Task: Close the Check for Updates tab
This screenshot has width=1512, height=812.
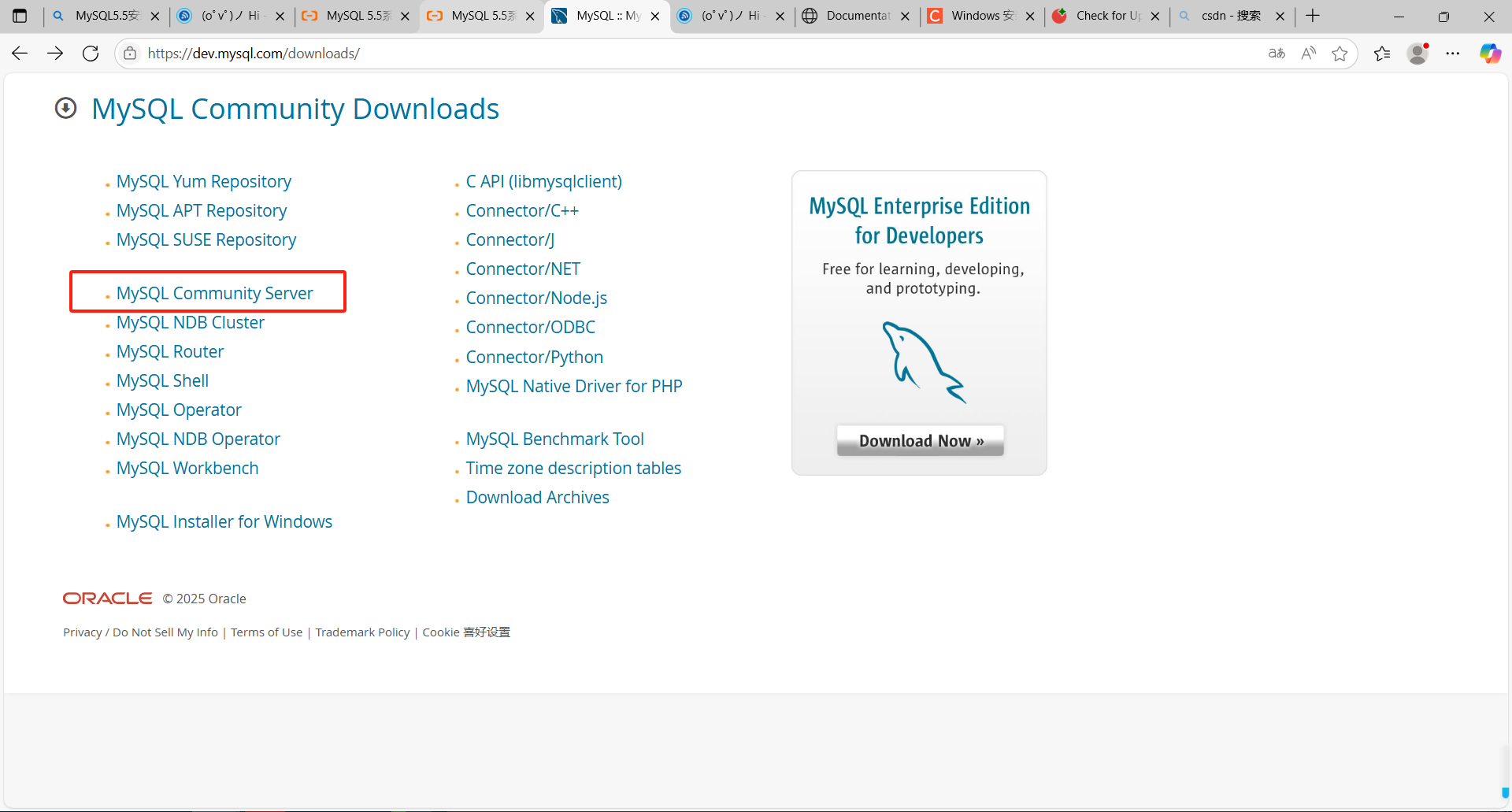Action: 1155,16
